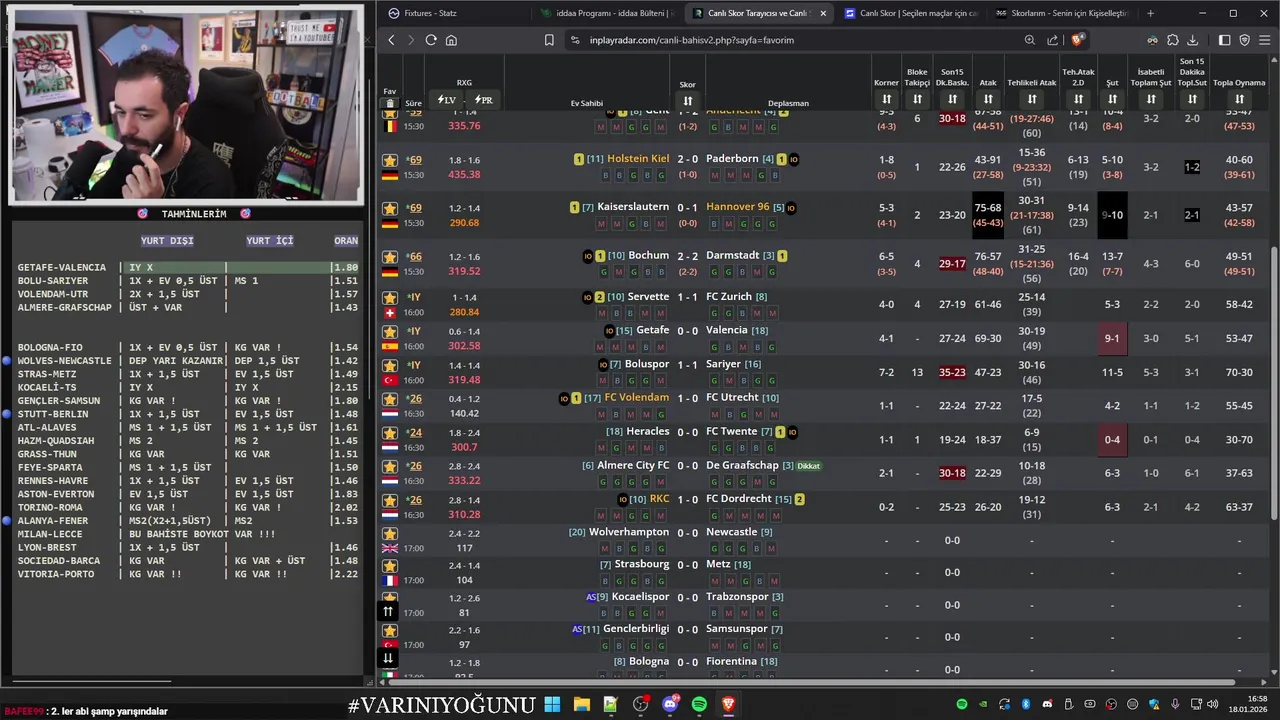1280x720 pixels.
Task: Switch to iddaa Programı tab
Action: pyautogui.click(x=606, y=13)
